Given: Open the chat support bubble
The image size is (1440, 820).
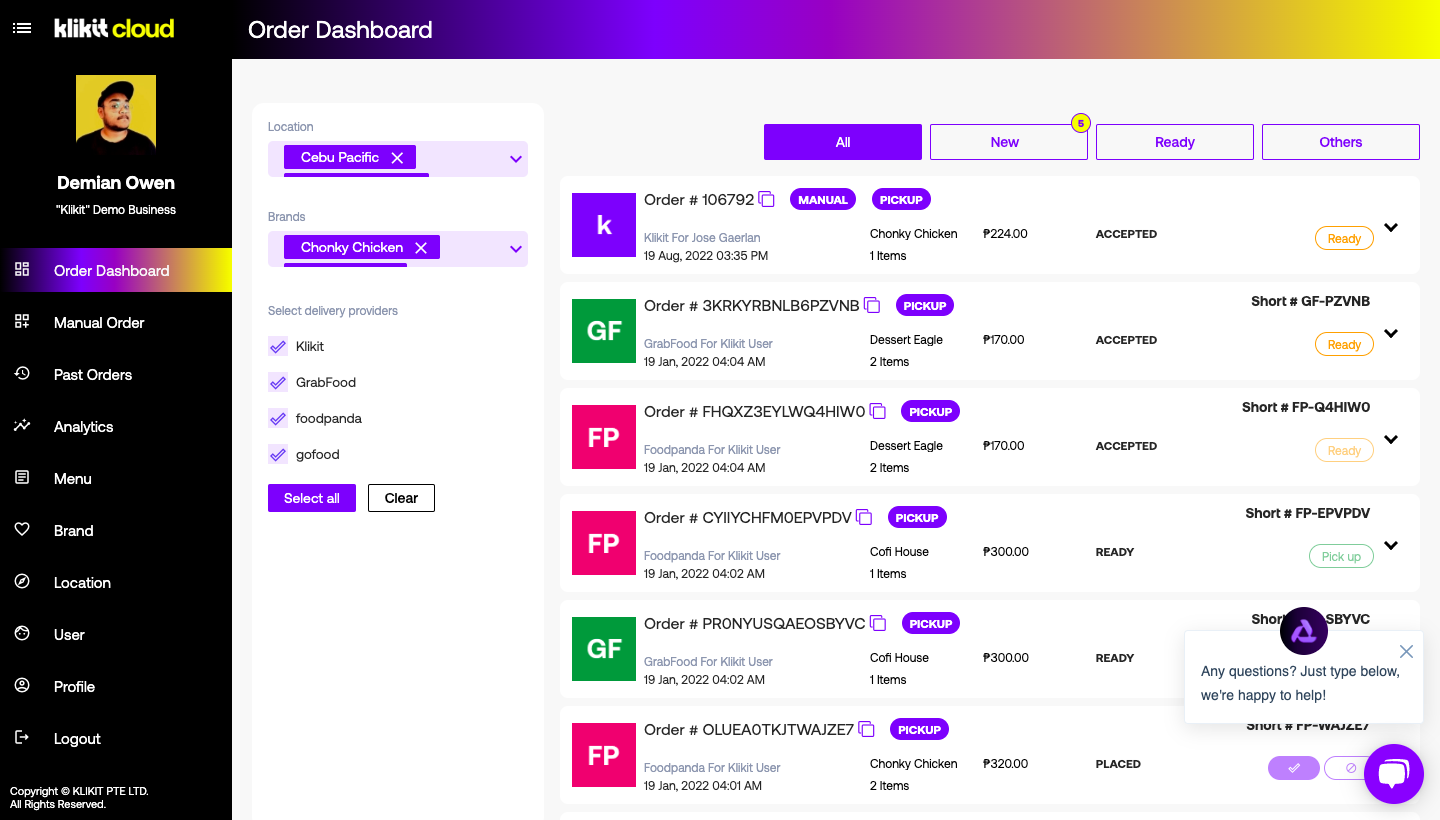Looking at the screenshot, I should [x=1393, y=774].
